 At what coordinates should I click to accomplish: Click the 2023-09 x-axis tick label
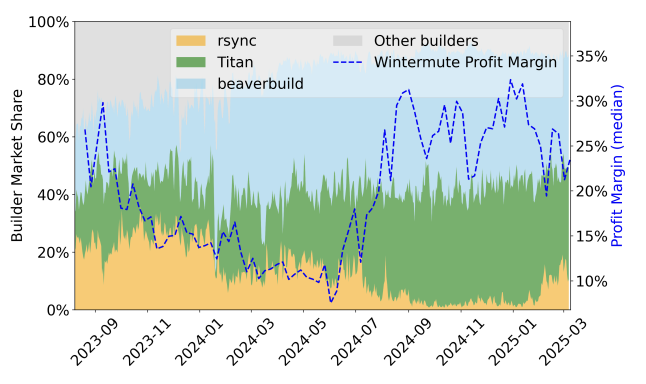pos(95,341)
